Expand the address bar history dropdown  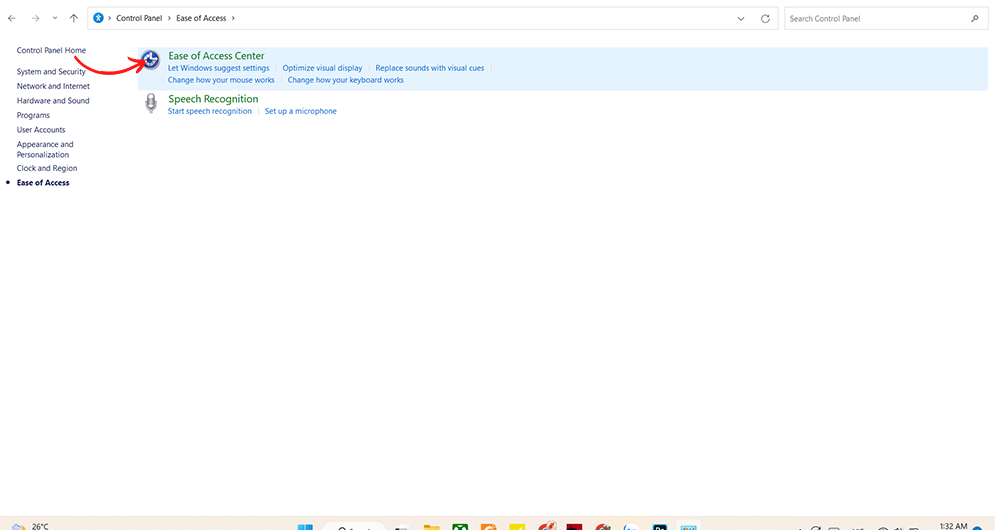(x=741, y=18)
